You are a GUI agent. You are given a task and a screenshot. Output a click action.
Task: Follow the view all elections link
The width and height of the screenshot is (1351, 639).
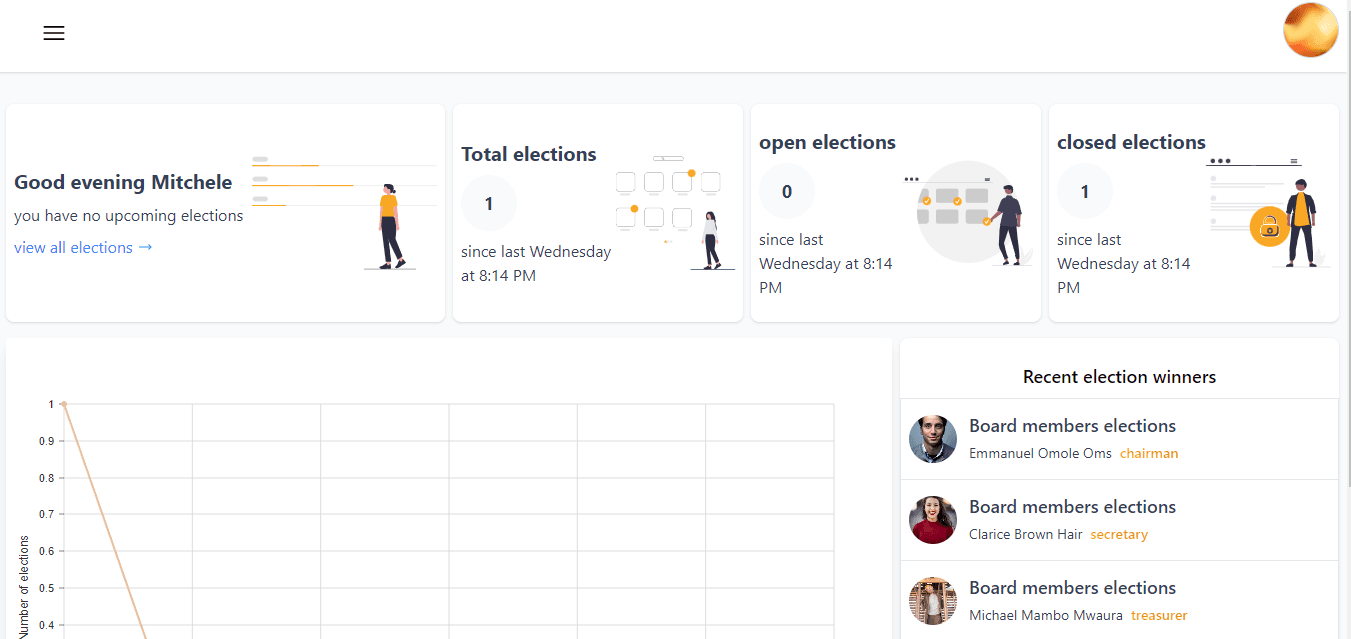83,247
